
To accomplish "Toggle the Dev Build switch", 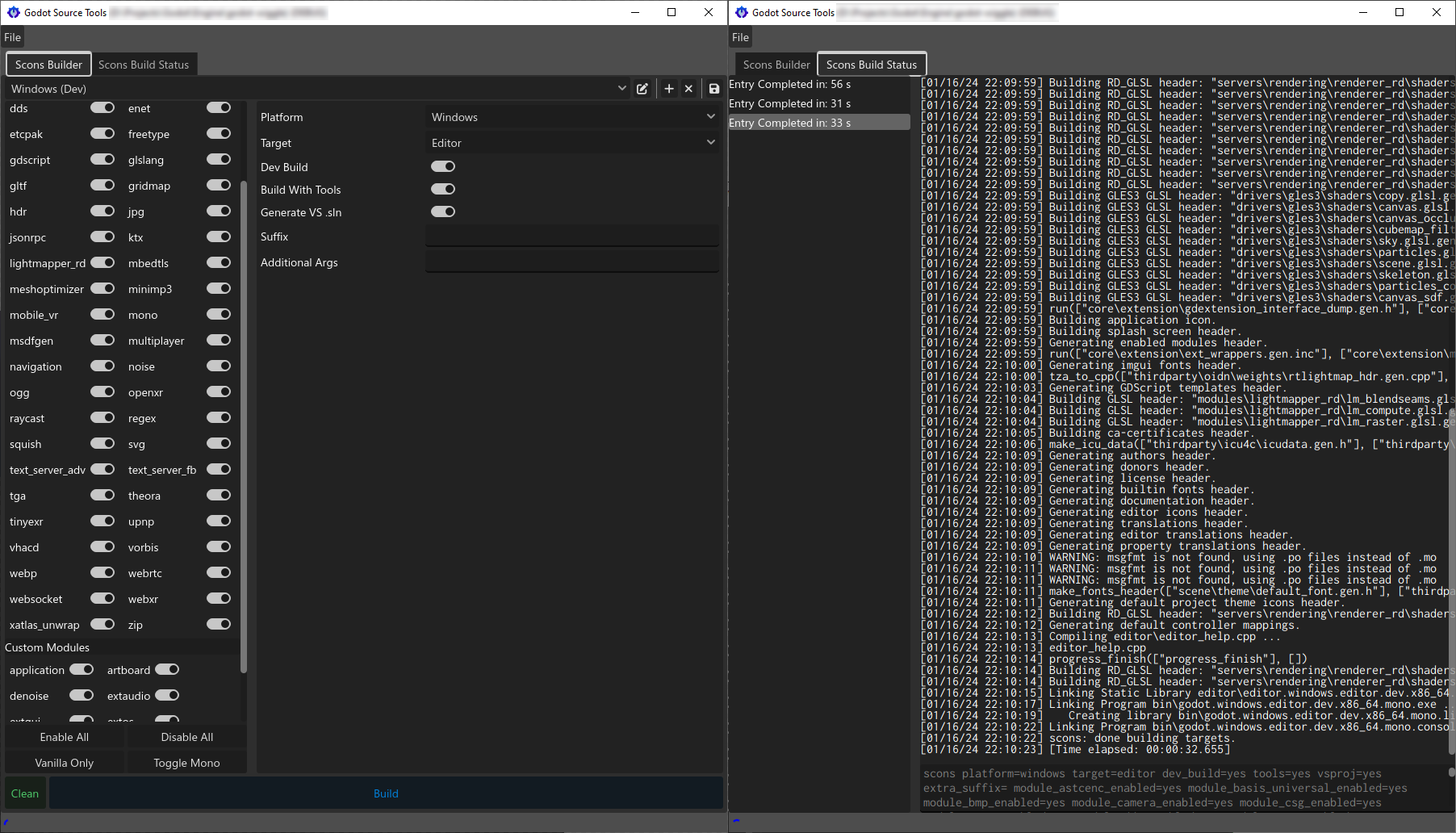I will 443,166.
